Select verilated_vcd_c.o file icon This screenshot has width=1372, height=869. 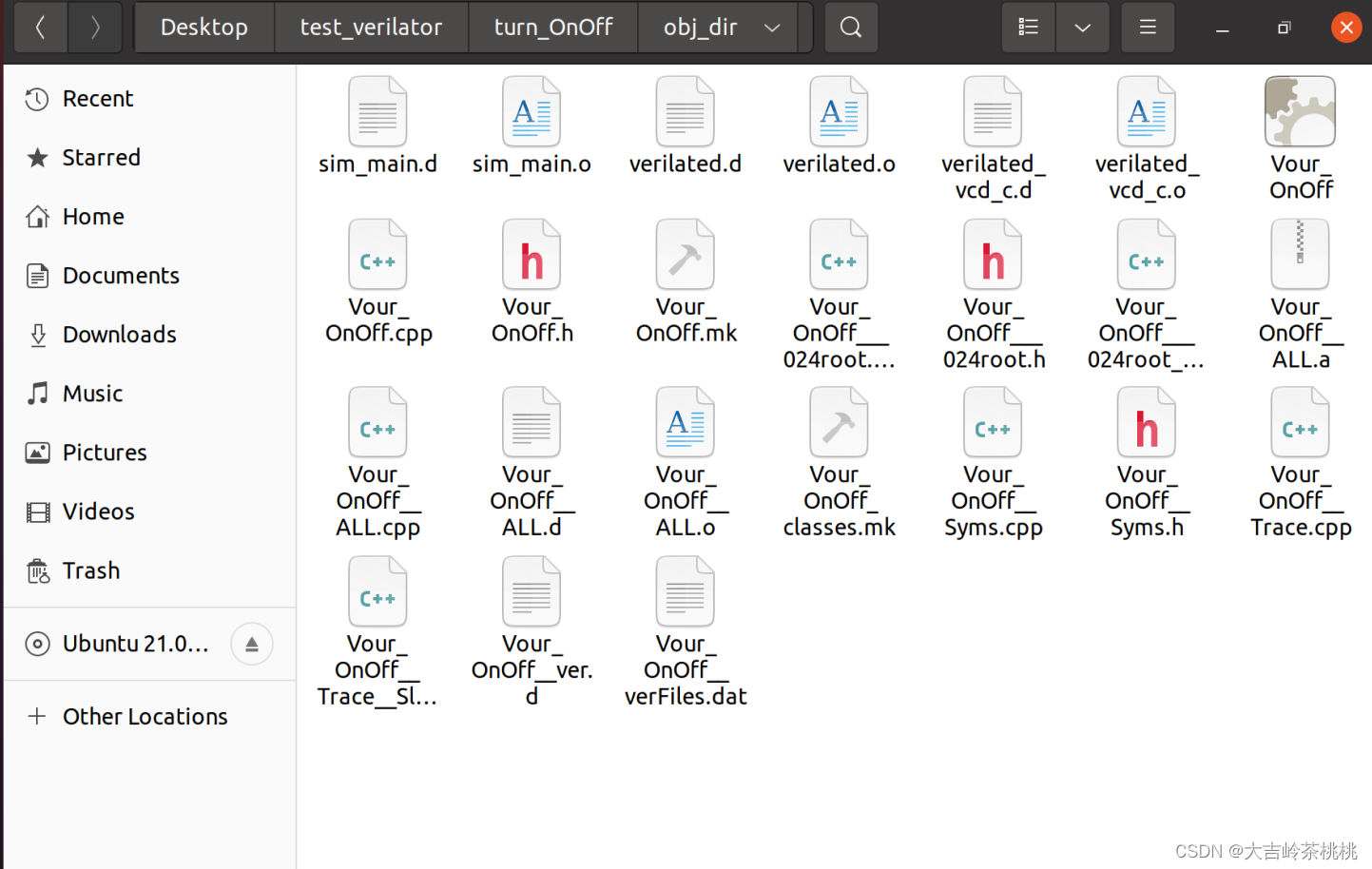(1147, 112)
